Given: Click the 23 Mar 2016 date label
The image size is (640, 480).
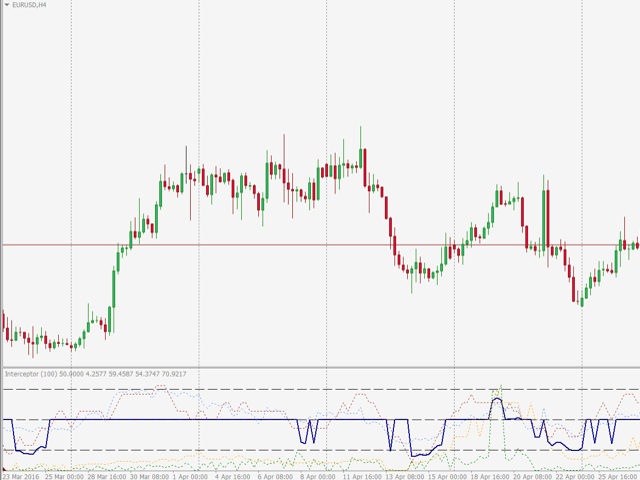Looking at the screenshot, I should 20,475.
